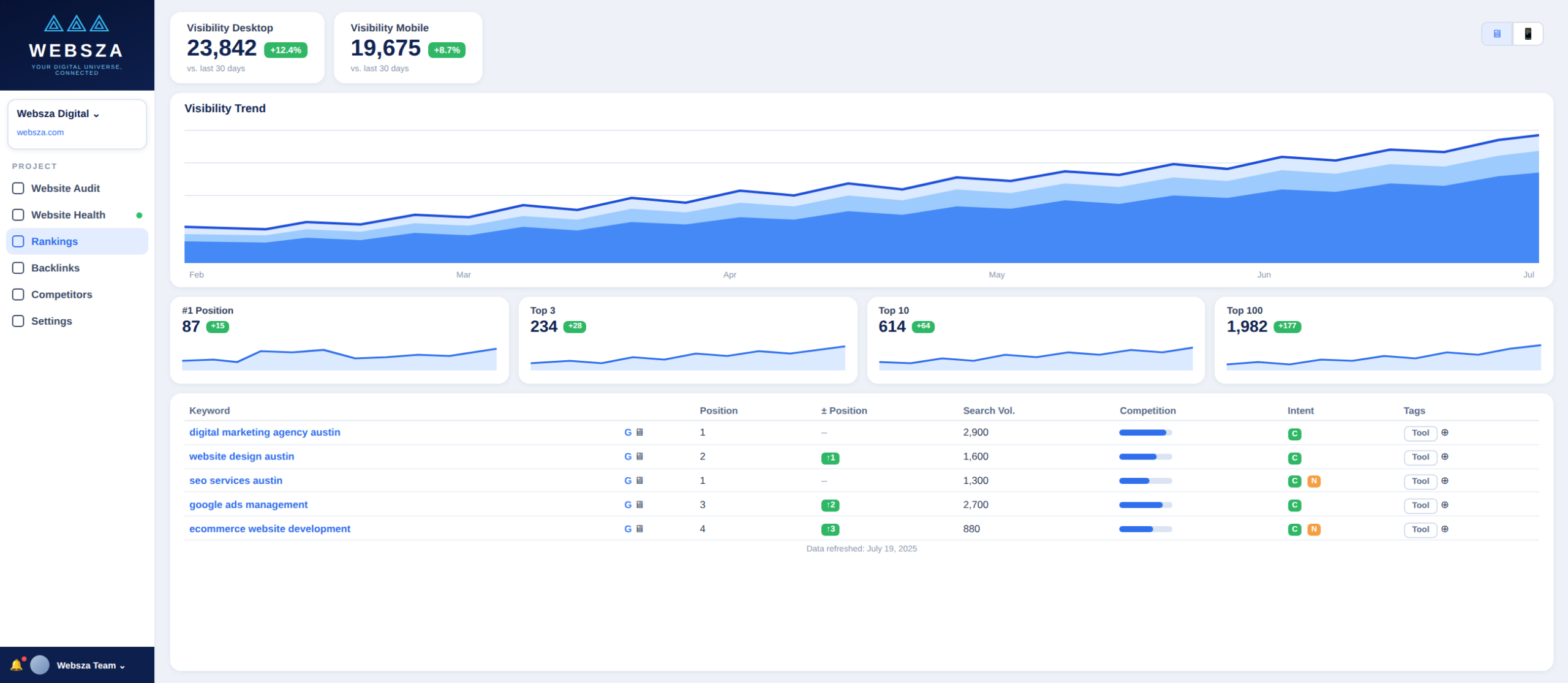Viewport: 1568px width, 683px height.
Task: Click orange N intent badge on ecommerce row
Action: click(1314, 530)
